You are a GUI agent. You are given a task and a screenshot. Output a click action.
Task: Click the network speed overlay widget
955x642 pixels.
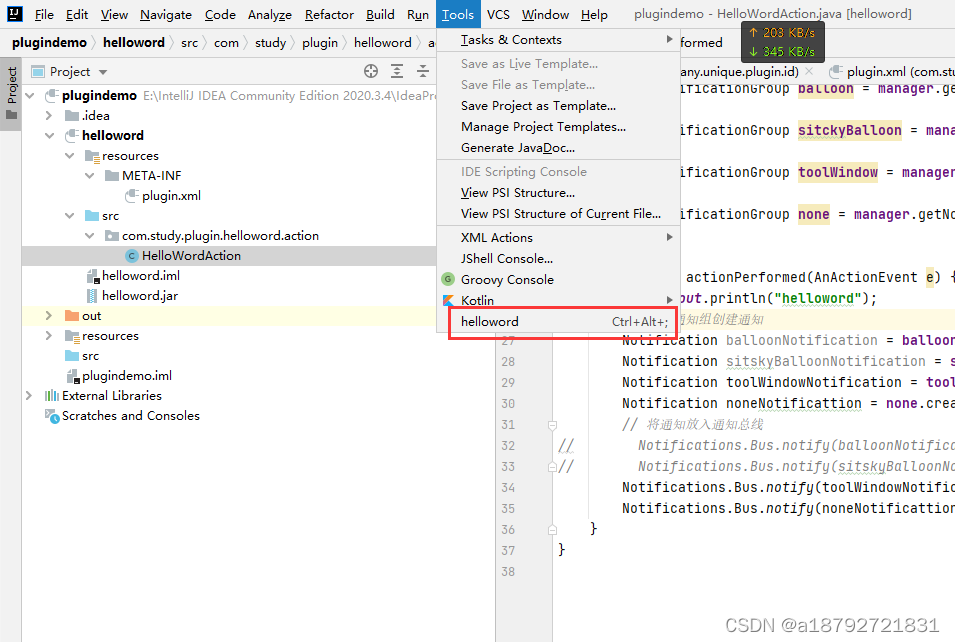(x=783, y=42)
